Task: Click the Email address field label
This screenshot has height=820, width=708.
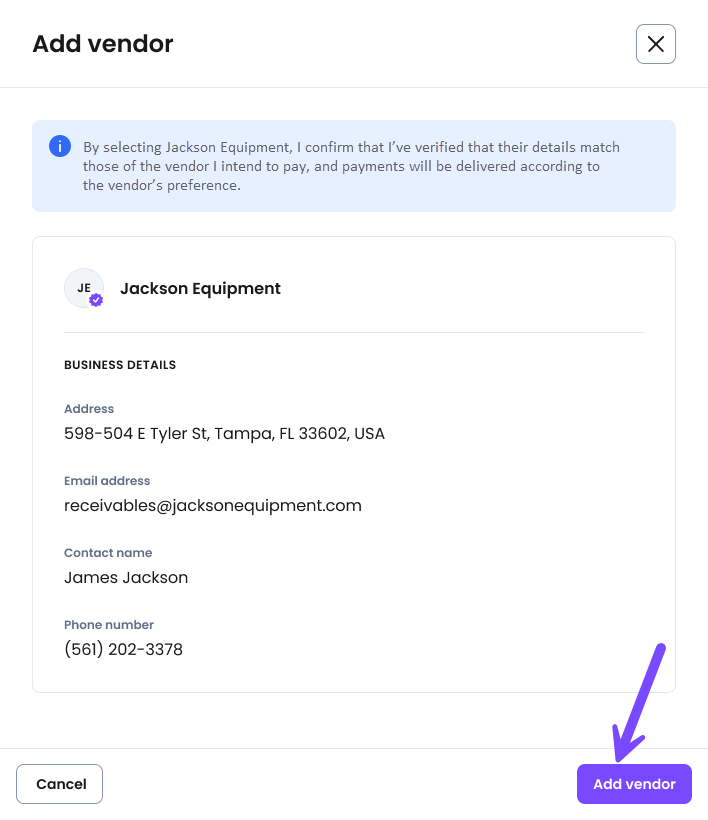Action: [x=107, y=481]
